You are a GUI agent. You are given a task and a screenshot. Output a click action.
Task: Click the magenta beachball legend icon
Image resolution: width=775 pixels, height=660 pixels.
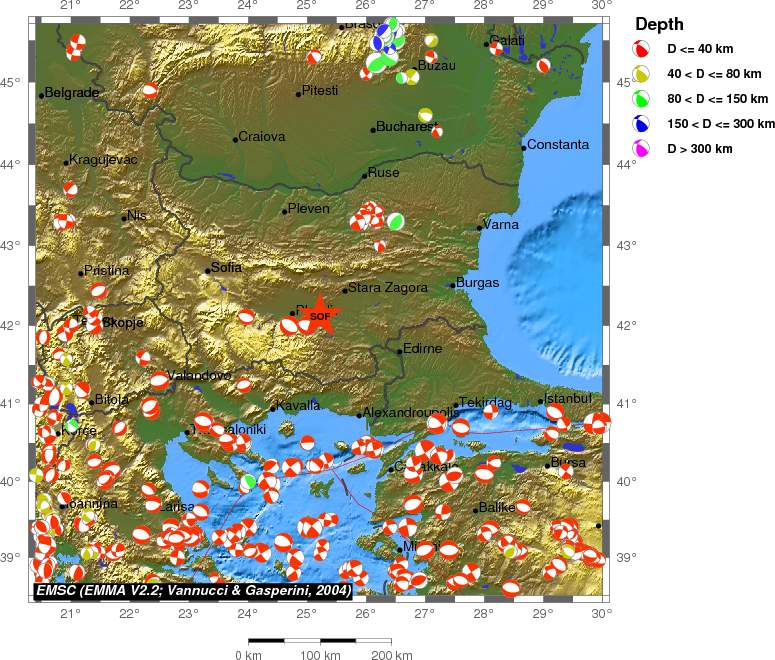tap(641, 148)
